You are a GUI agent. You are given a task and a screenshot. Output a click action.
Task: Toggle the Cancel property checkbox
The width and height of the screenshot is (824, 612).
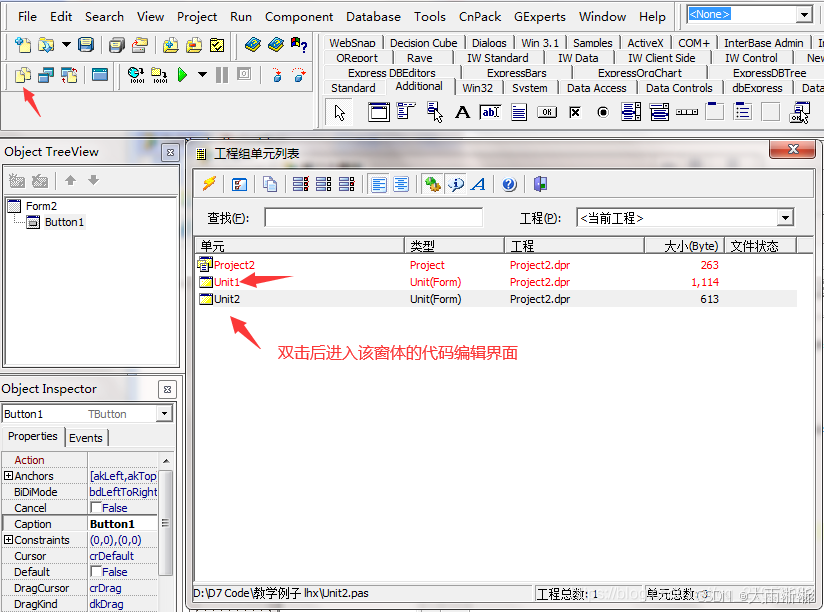96,507
